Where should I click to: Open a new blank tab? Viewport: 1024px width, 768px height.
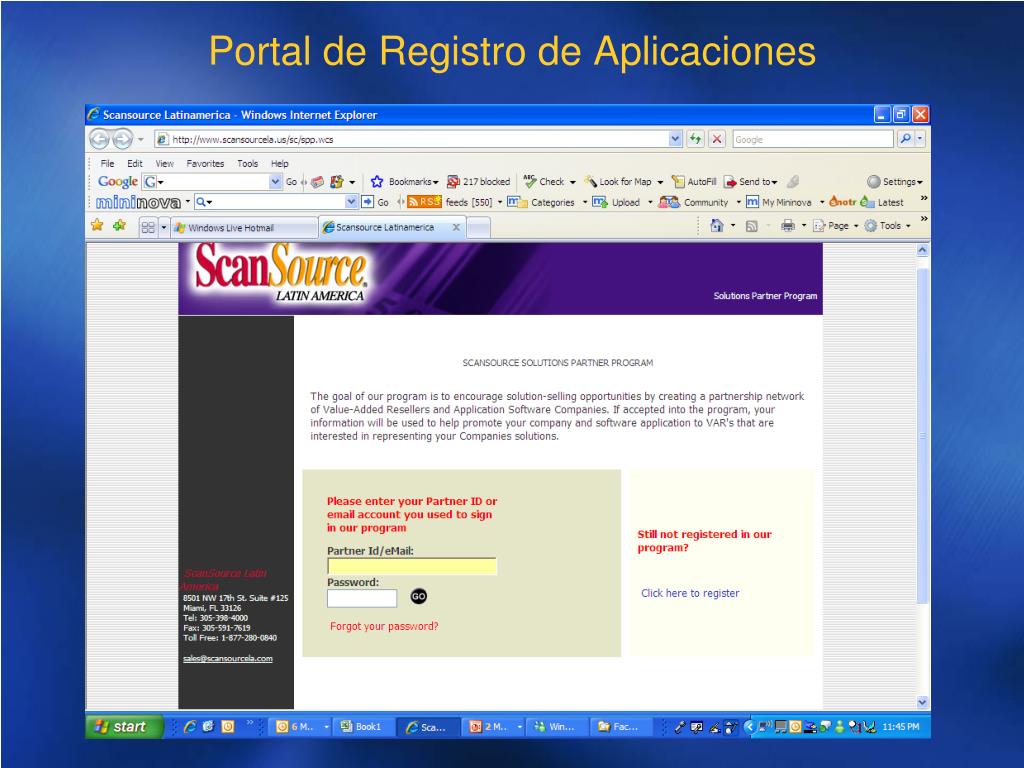point(479,228)
